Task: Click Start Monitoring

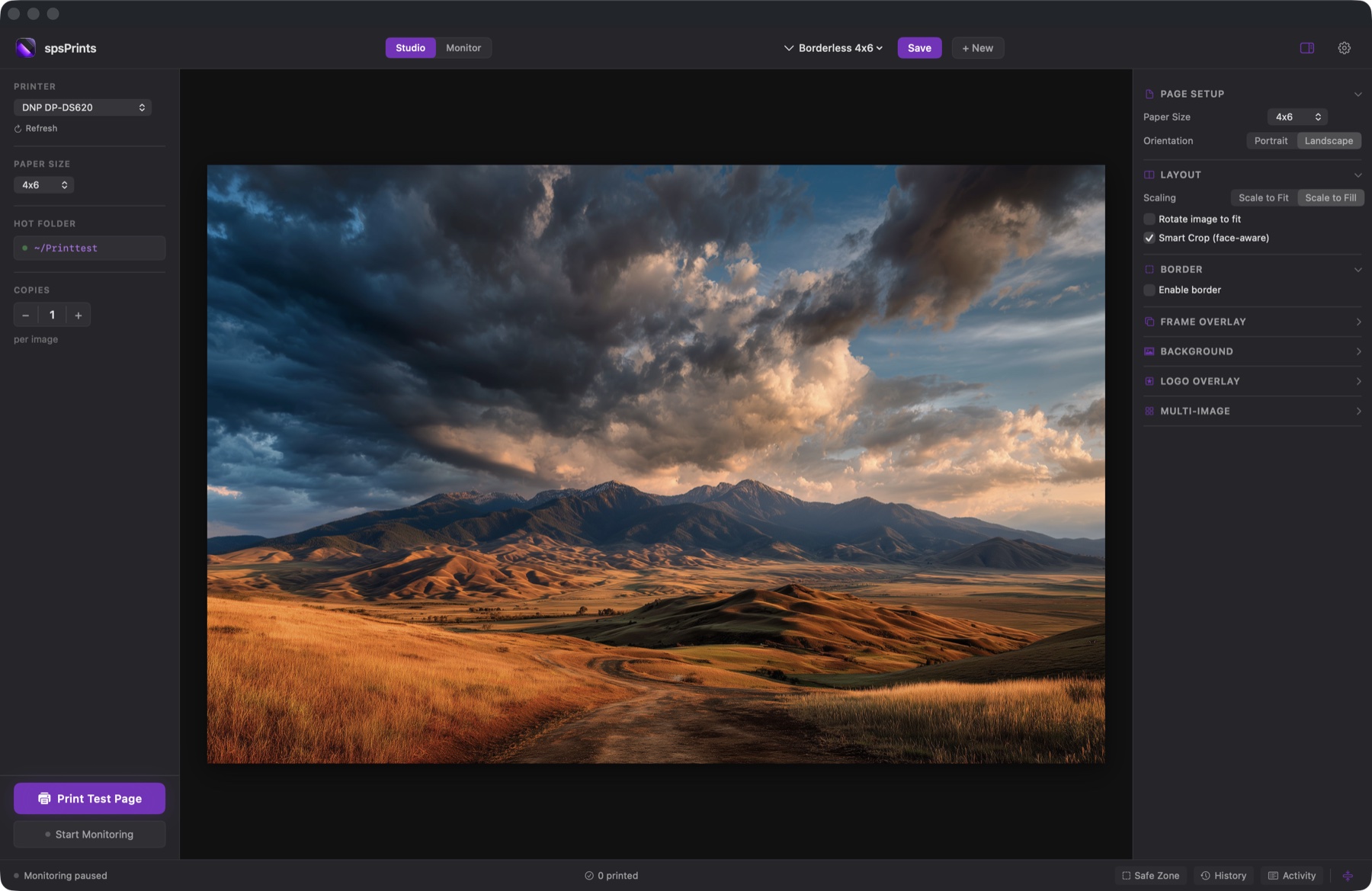Action: (x=89, y=834)
